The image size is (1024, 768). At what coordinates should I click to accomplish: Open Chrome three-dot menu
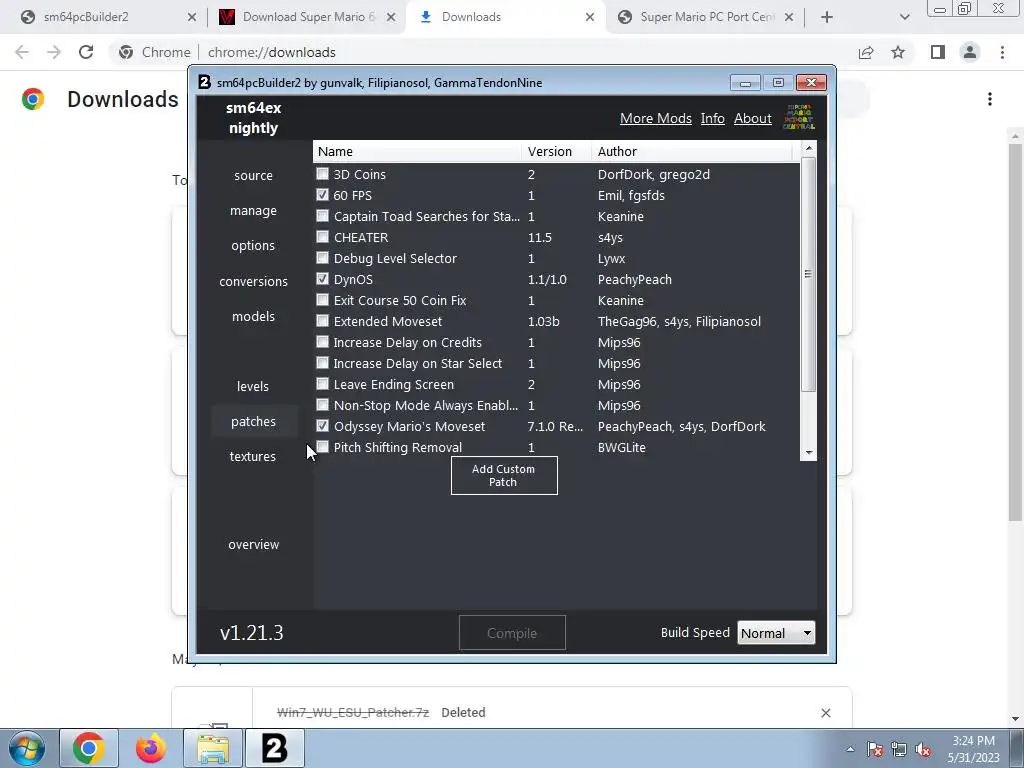point(1002,52)
